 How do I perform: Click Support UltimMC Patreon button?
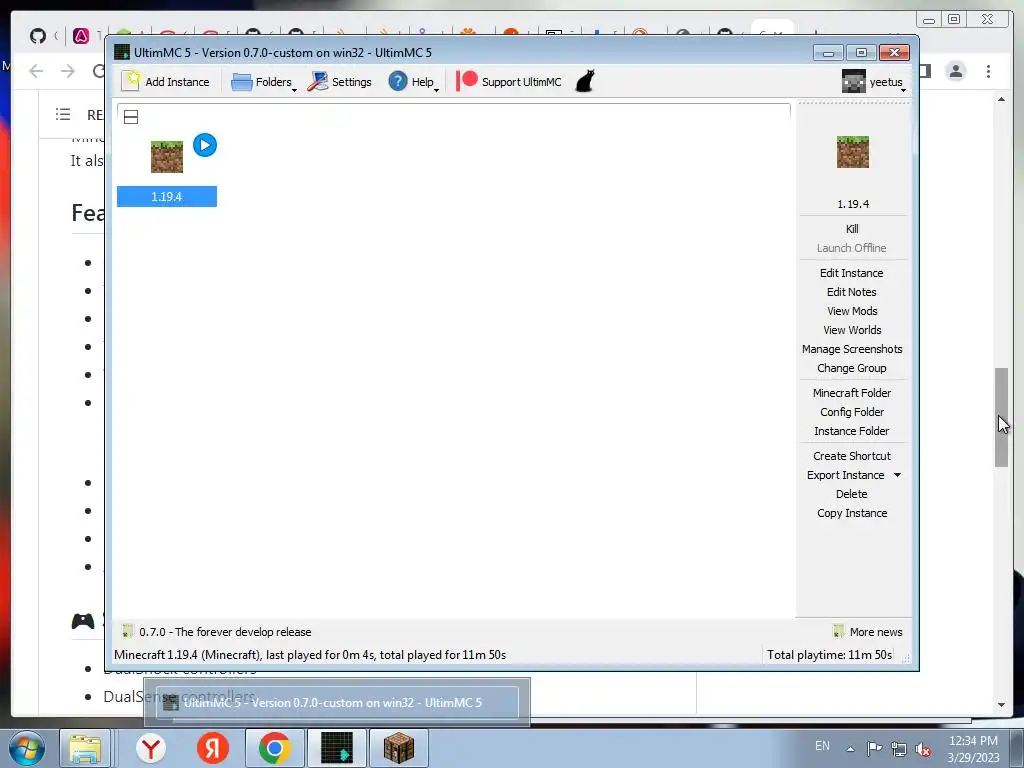(x=509, y=82)
